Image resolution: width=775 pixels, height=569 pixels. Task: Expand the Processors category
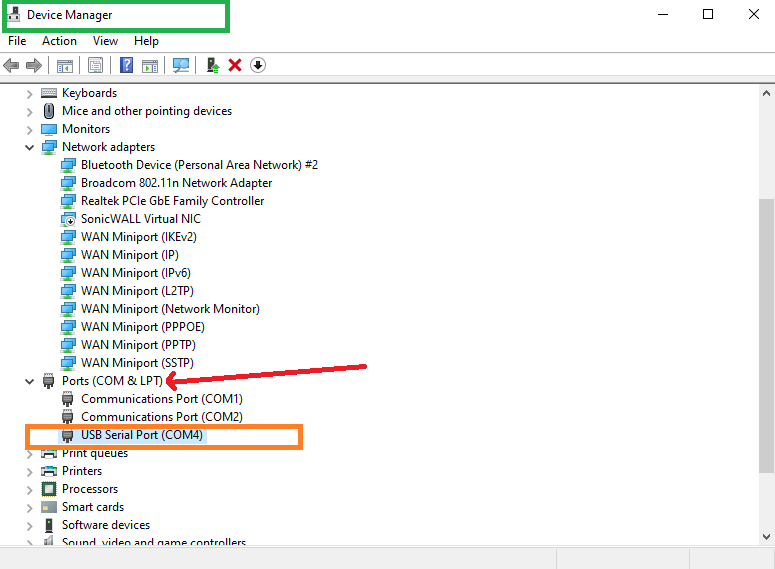(x=30, y=489)
